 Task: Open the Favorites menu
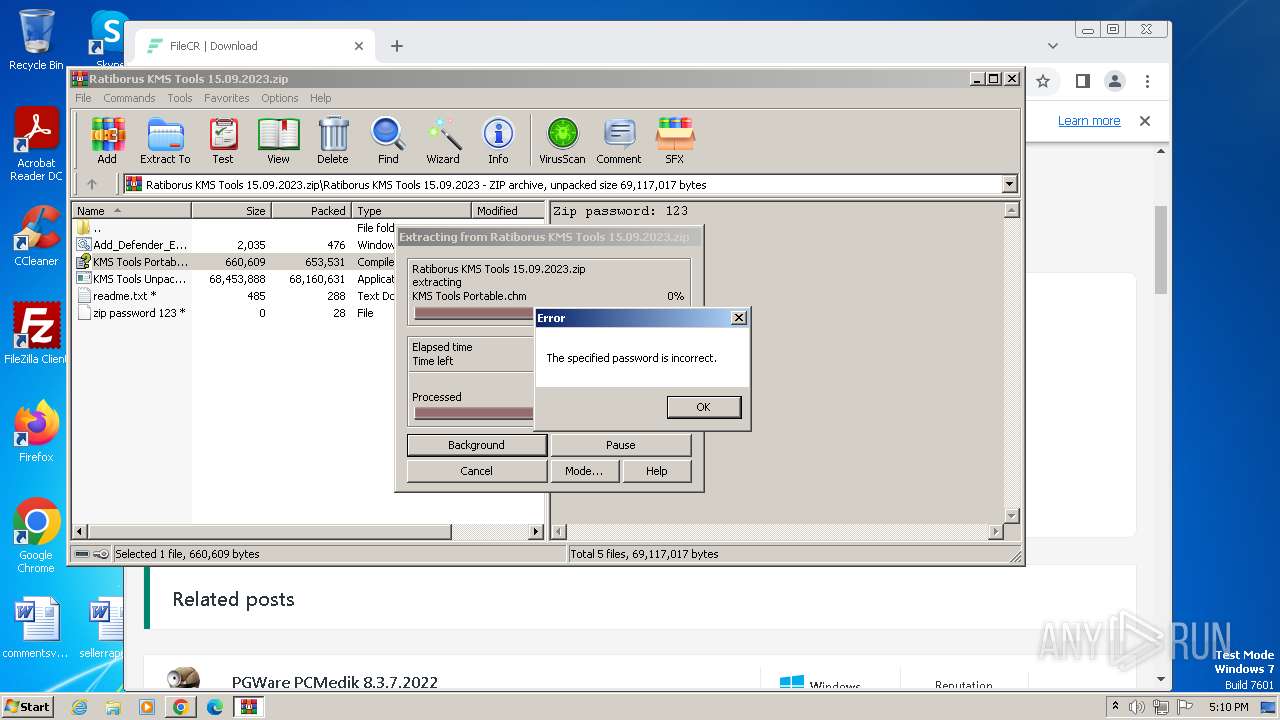tap(227, 98)
